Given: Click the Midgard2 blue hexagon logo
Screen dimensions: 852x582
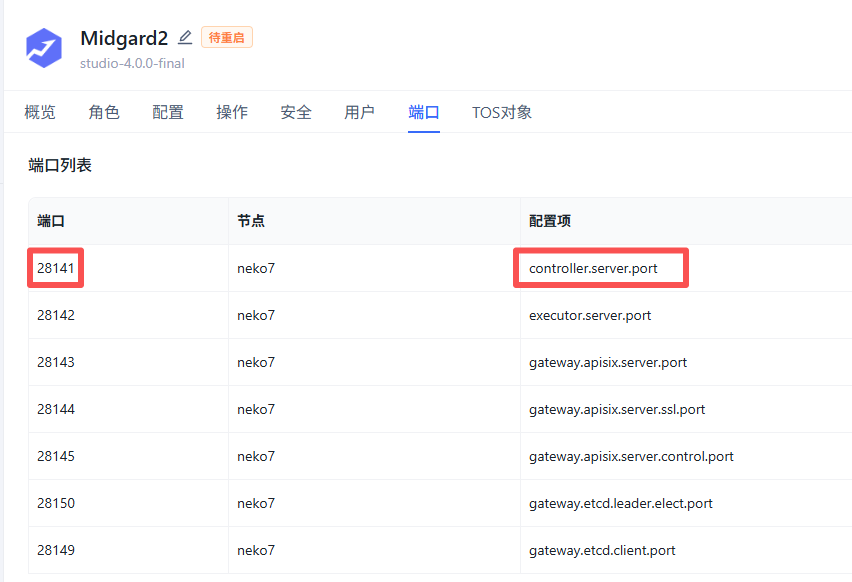Looking at the screenshot, I should [x=44, y=48].
